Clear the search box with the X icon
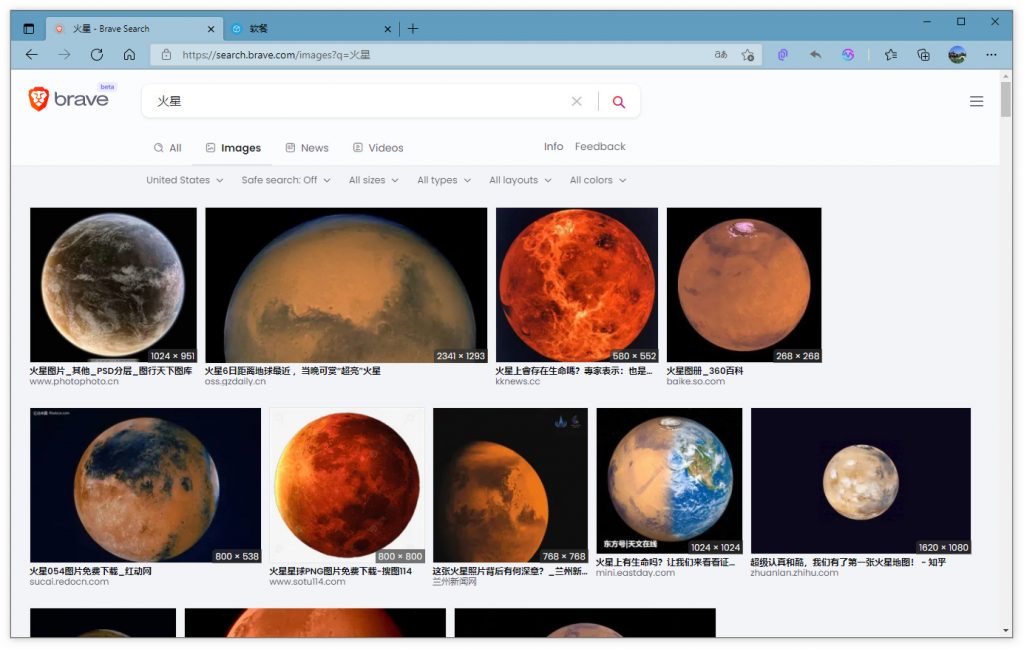This screenshot has width=1024, height=649. pyautogui.click(x=576, y=101)
